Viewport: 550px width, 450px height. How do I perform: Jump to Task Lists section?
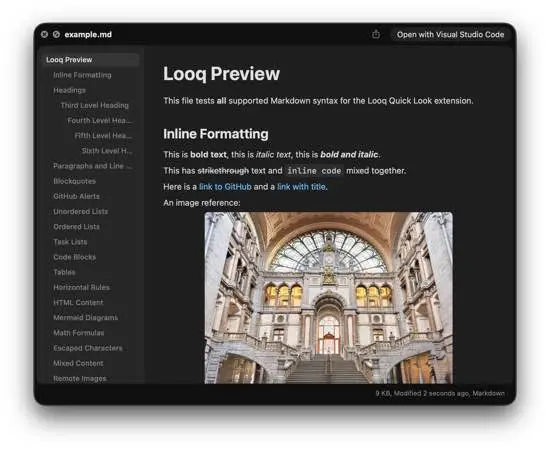tap(70, 242)
